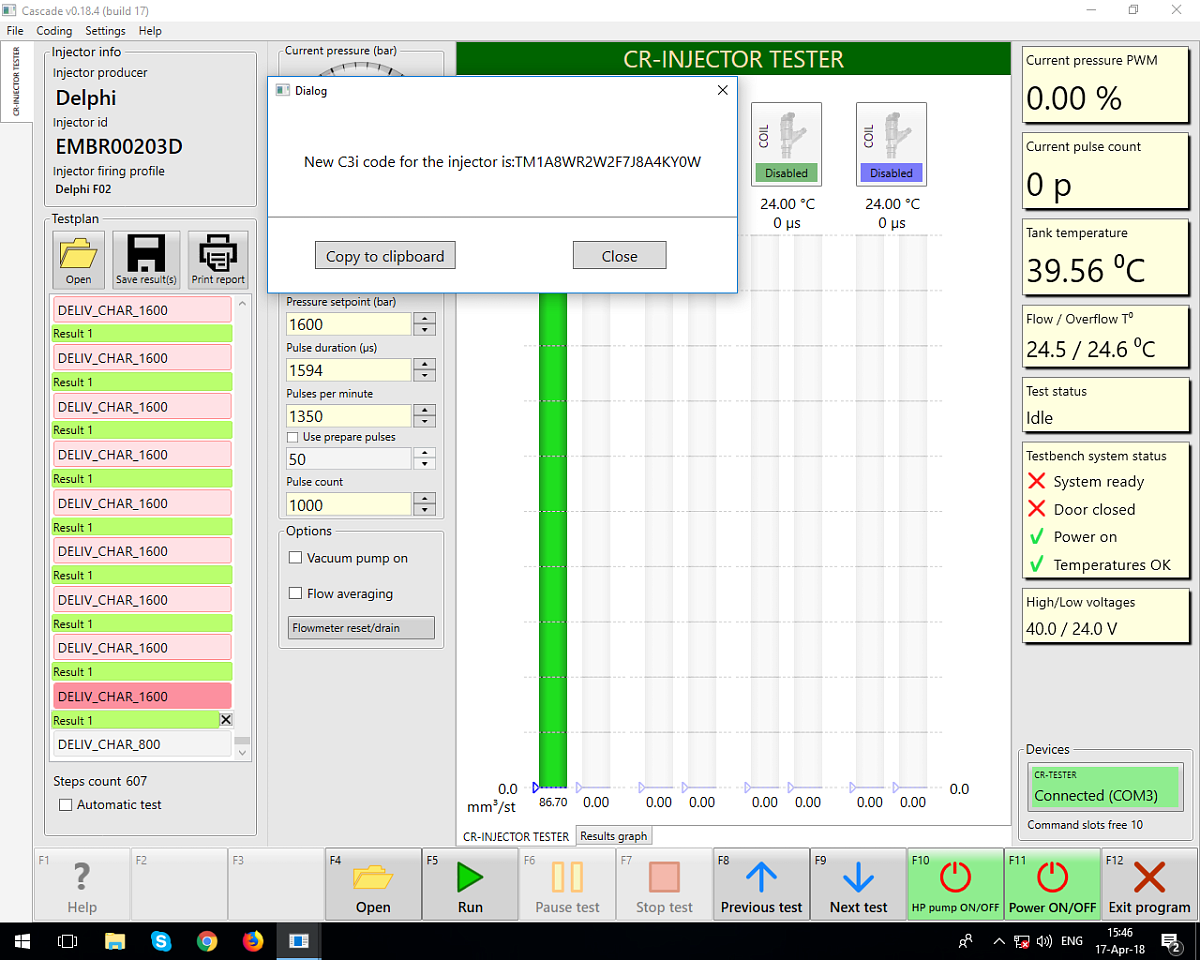
Task: Click the F7 Stop test button
Action: point(664,884)
